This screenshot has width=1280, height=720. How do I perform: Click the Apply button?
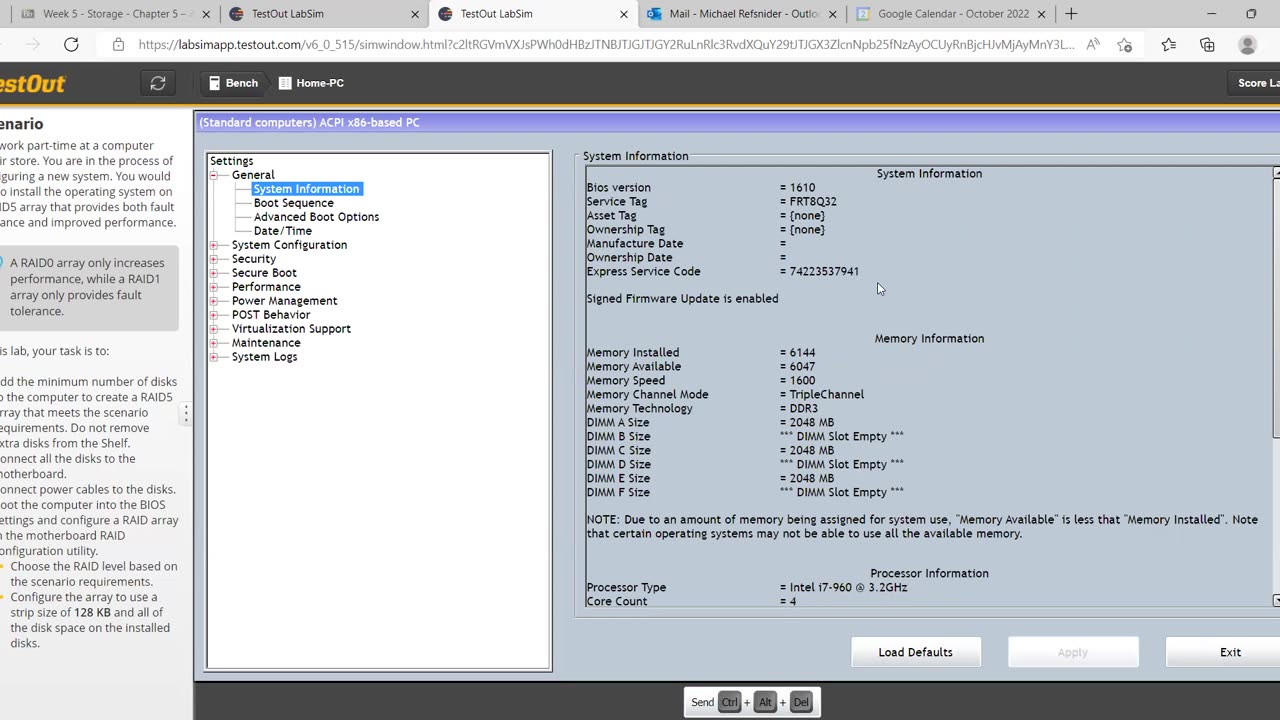click(x=1072, y=652)
